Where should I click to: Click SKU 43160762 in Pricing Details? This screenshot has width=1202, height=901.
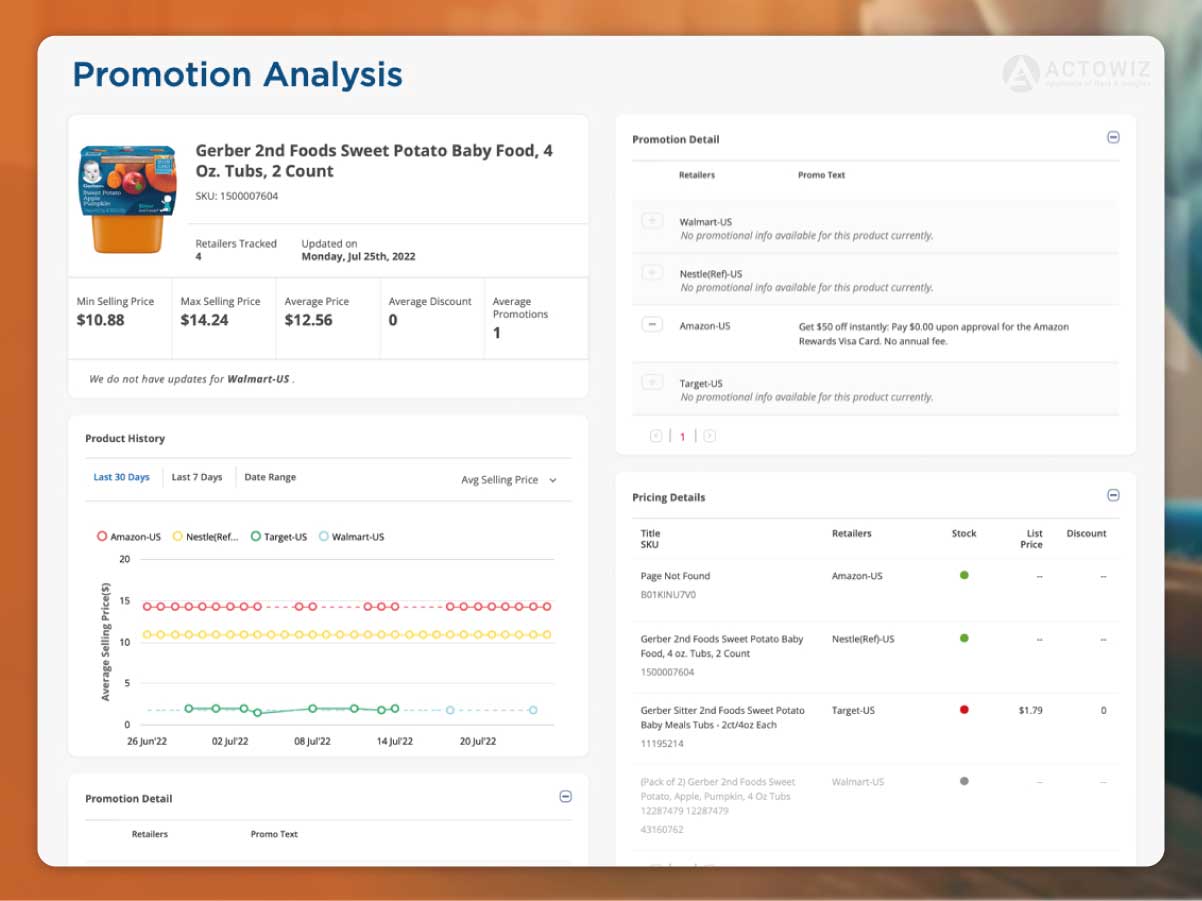(662, 830)
